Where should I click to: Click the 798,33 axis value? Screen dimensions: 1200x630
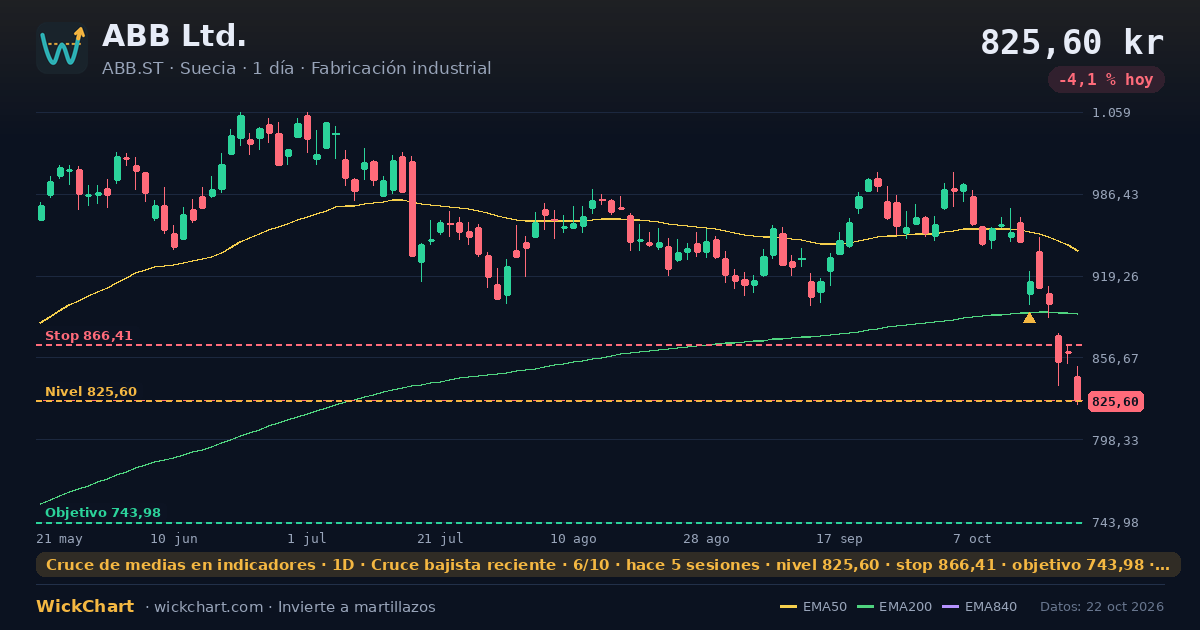1115,440
